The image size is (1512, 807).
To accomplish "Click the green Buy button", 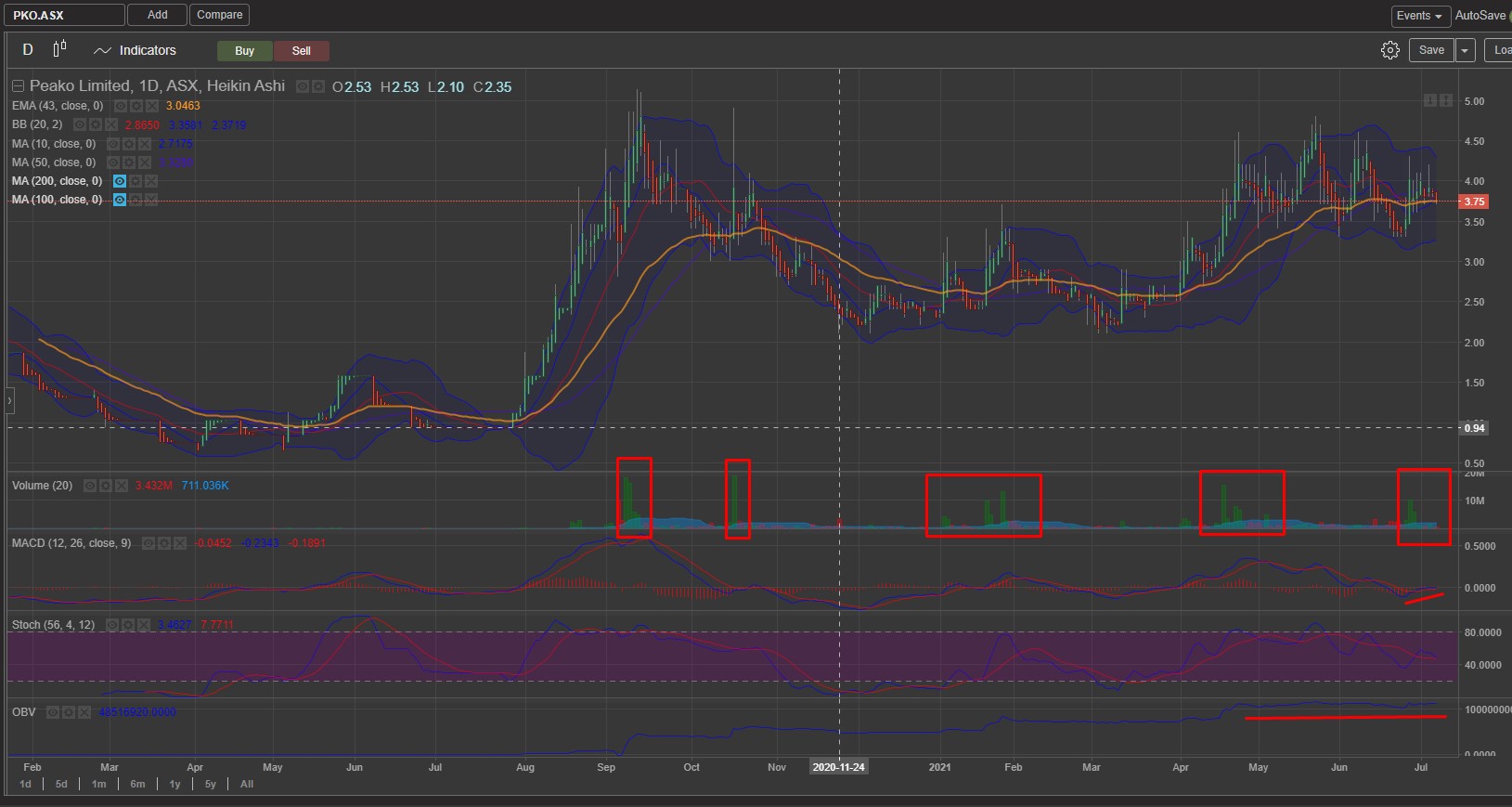I will click(x=245, y=51).
